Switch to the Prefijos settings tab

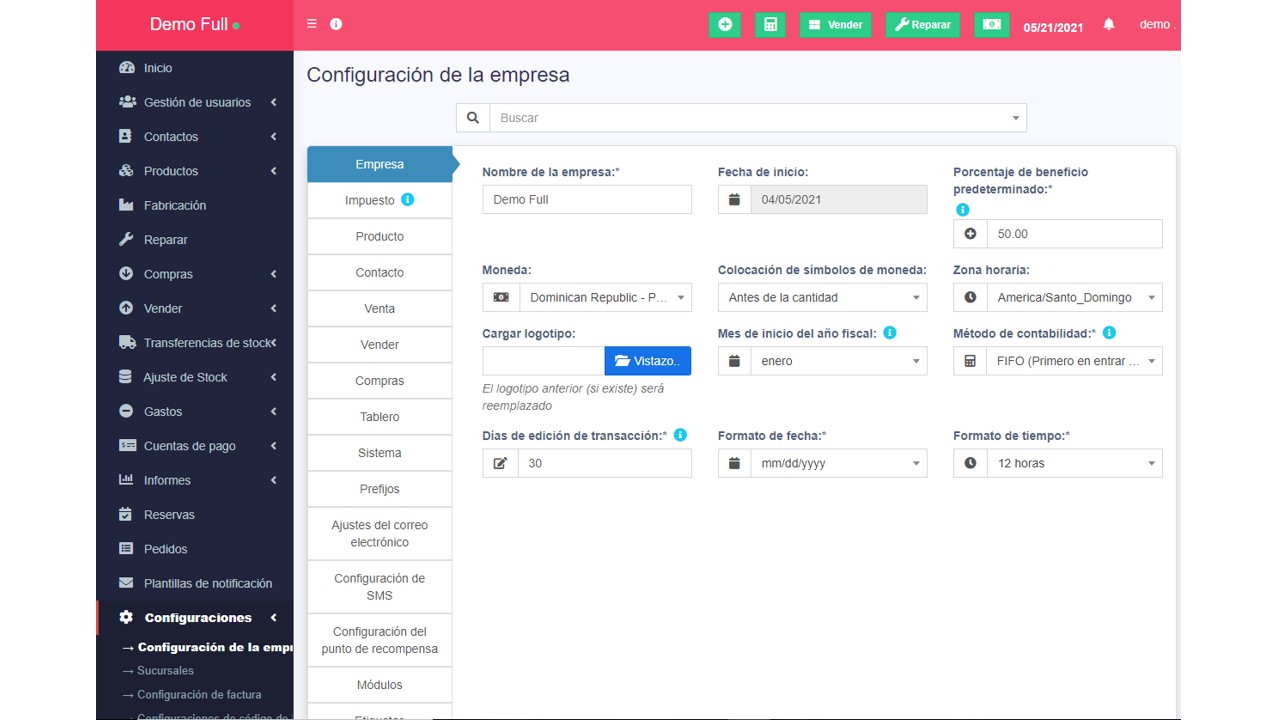click(x=380, y=489)
